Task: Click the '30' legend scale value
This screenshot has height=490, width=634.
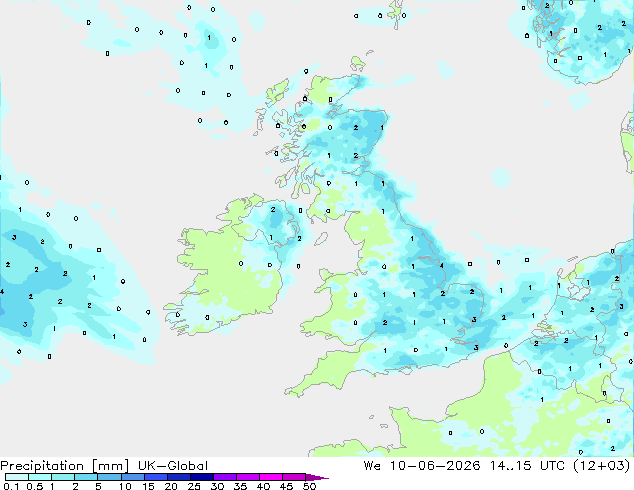Action: [x=217, y=486]
